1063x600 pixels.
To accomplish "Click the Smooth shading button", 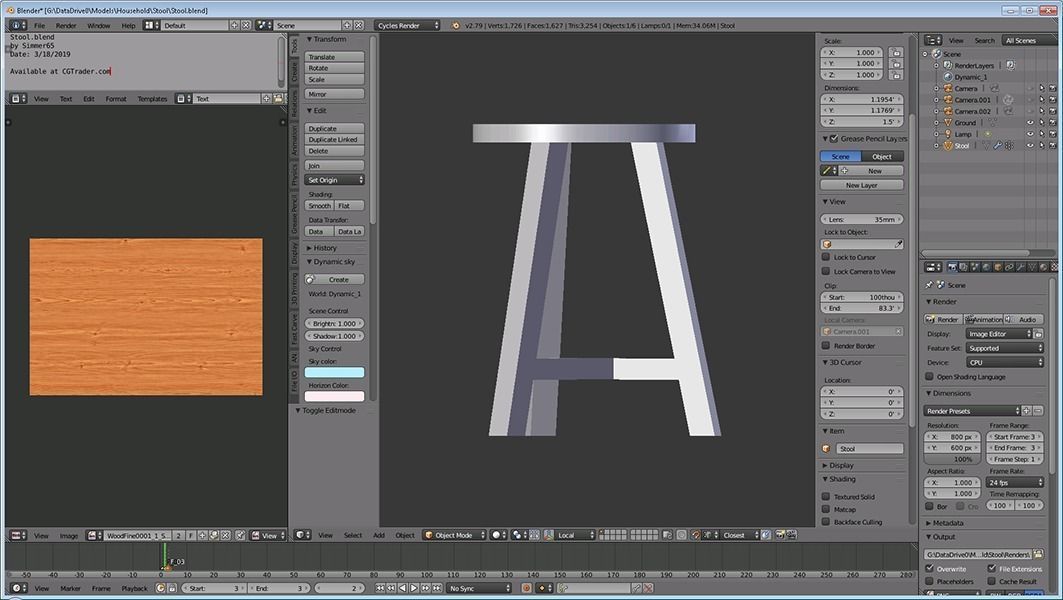I will (x=319, y=205).
